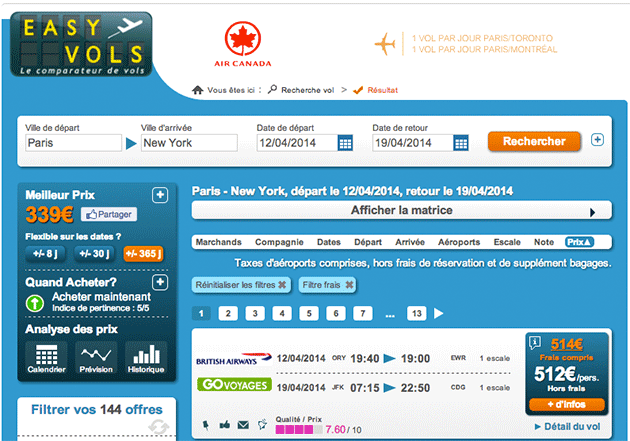Select +/- 365 j flexibility
Image resolution: width=630 pixels, height=441 pixels.
click(x=143, y=254)
